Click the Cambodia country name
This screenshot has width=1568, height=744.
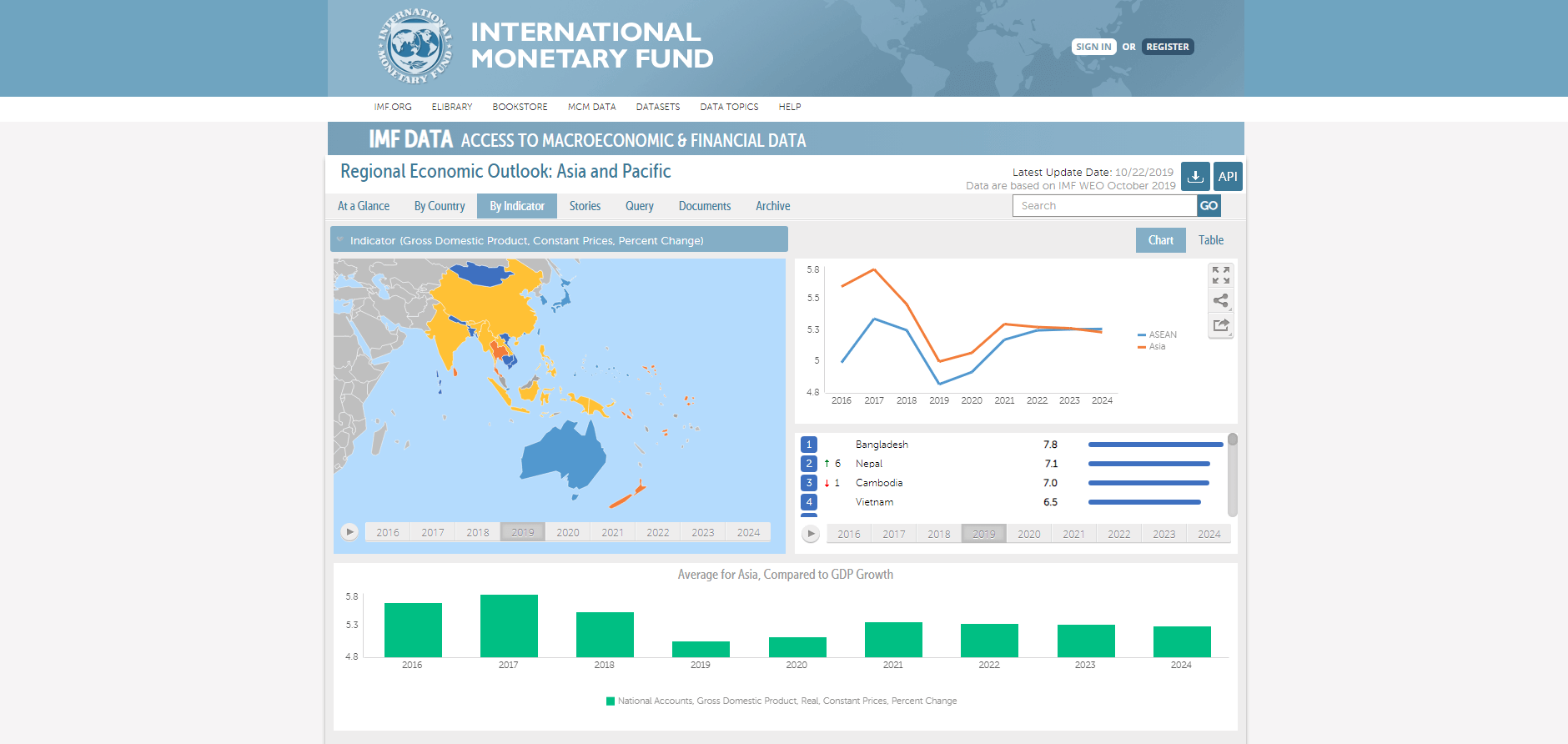879,483
